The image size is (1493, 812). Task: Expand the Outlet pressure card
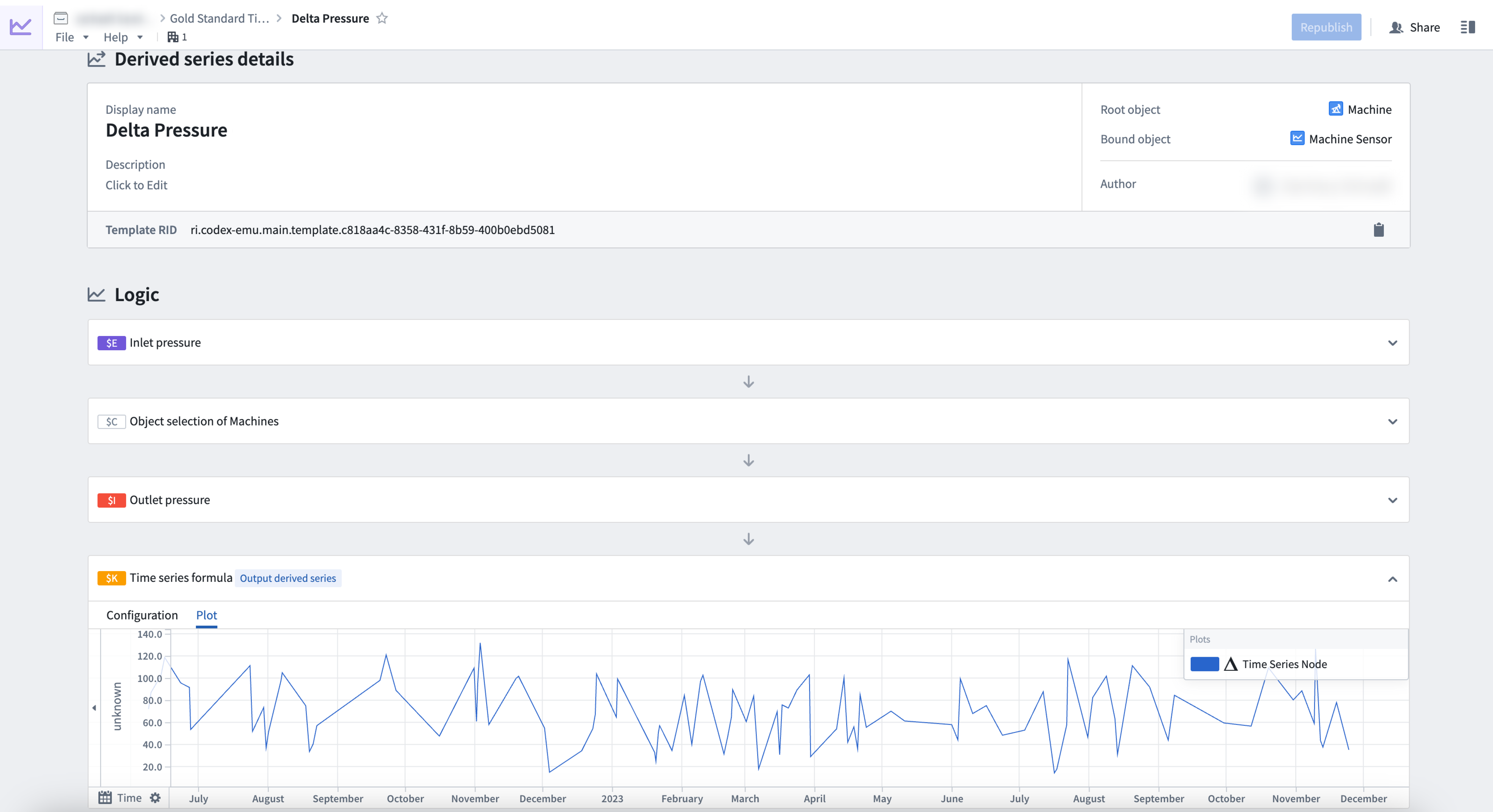(1393, 500)
